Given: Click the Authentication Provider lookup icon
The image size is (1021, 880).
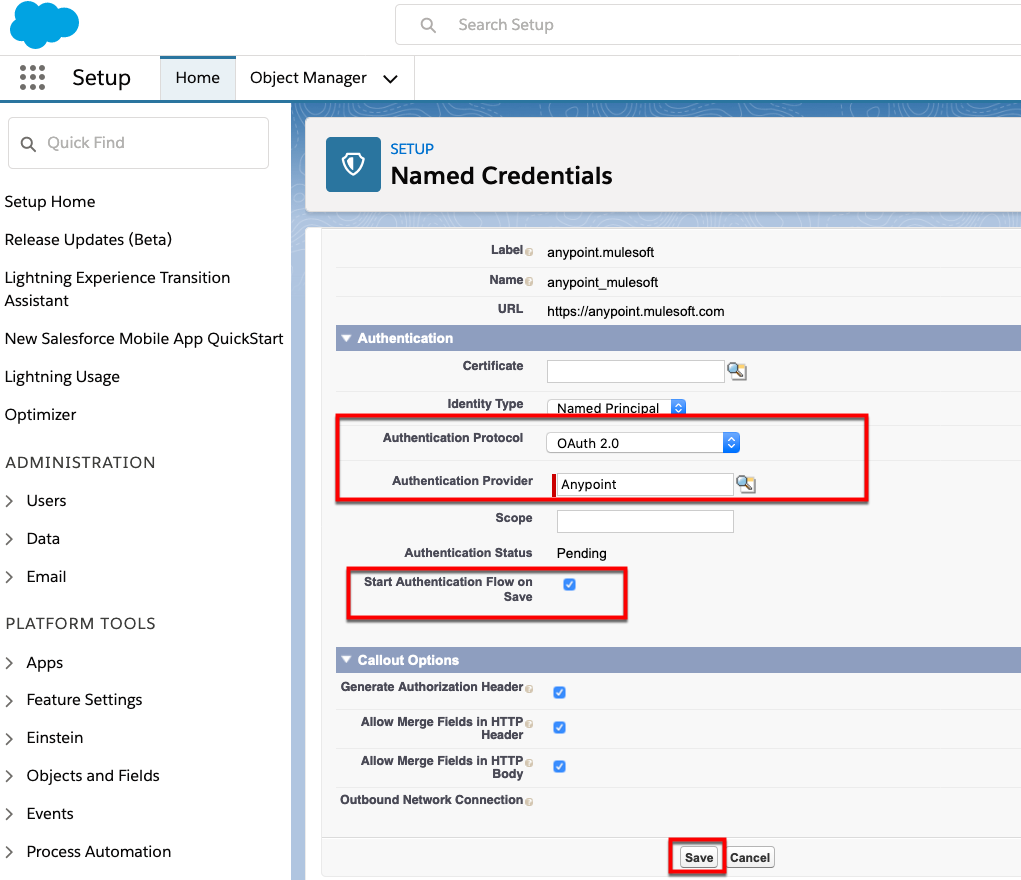Looking at the screenshot, I should 746,484.
